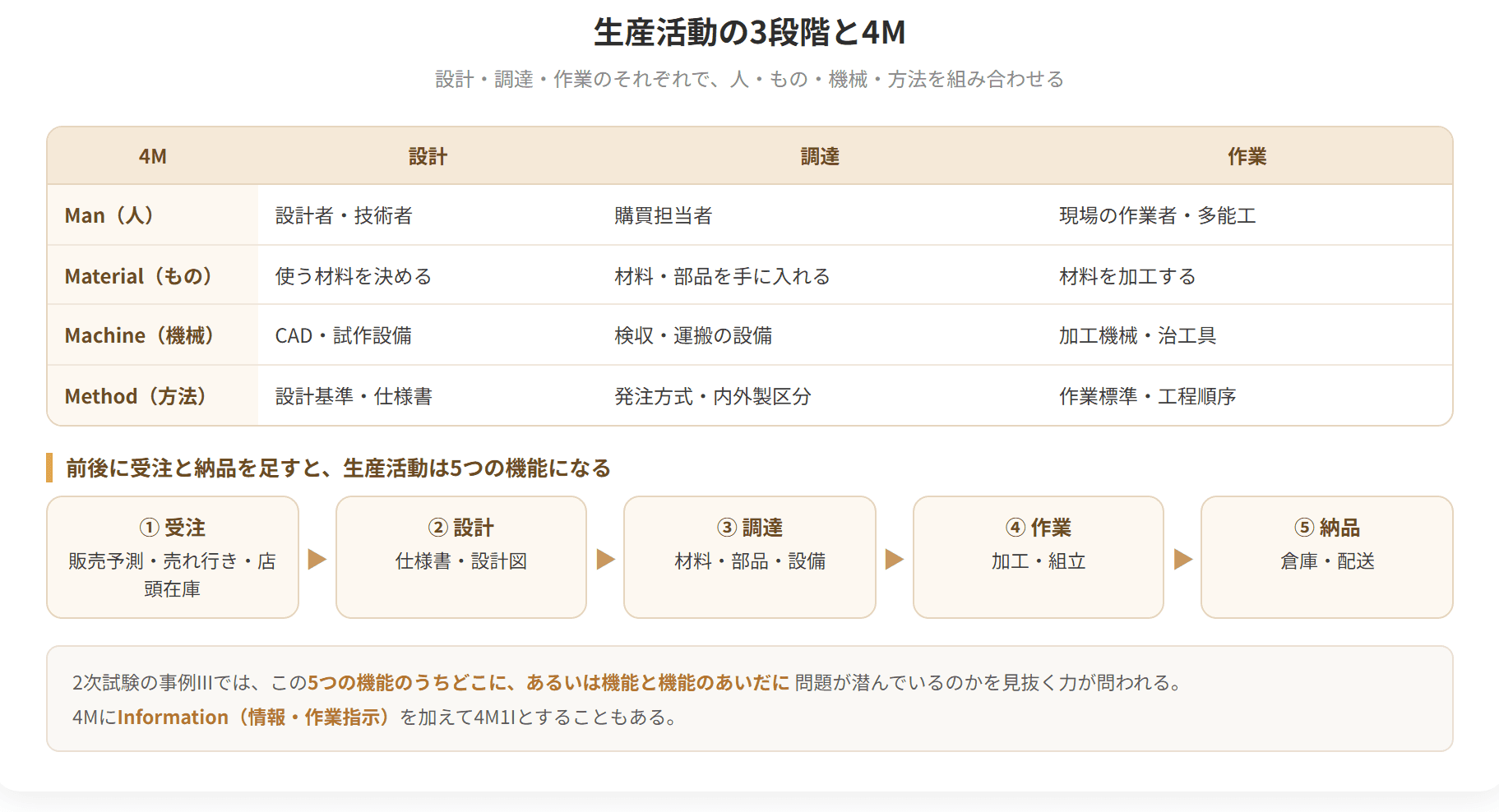Select the ① 受注 step card
Image resolution: width=1499 pixels, height=812 pixels.
pyautogui.click(x=173, y=557)
